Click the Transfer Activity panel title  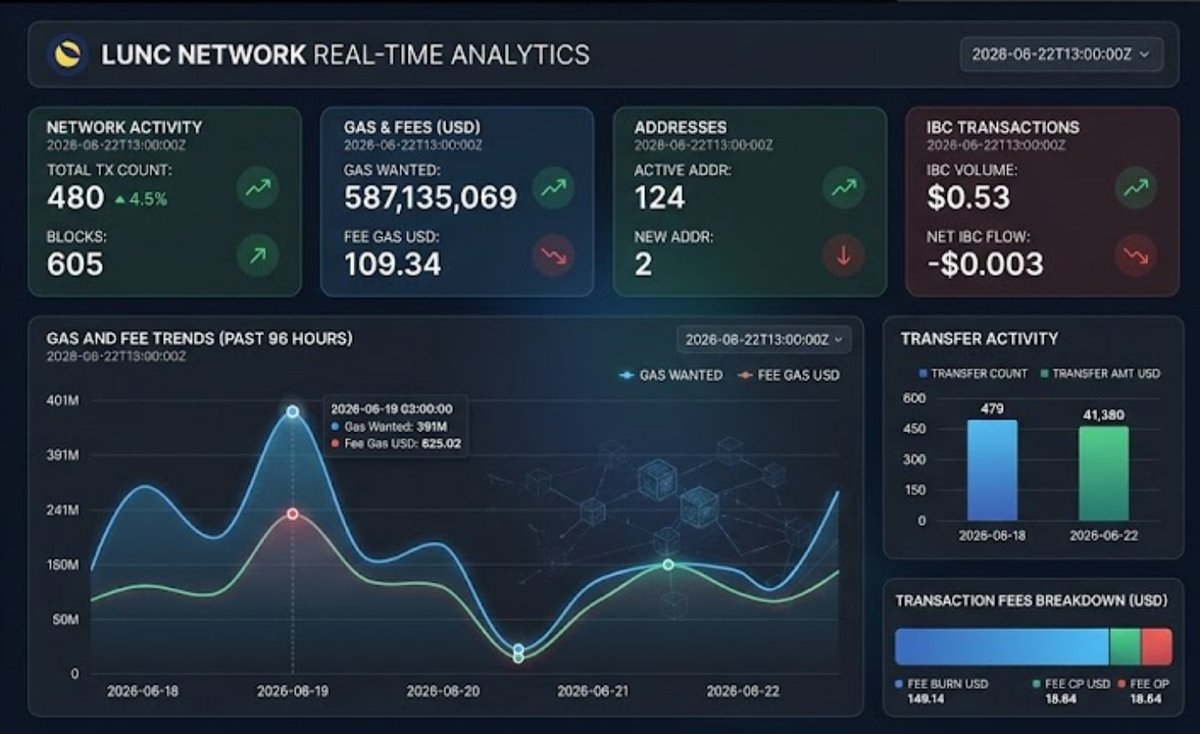979,339
